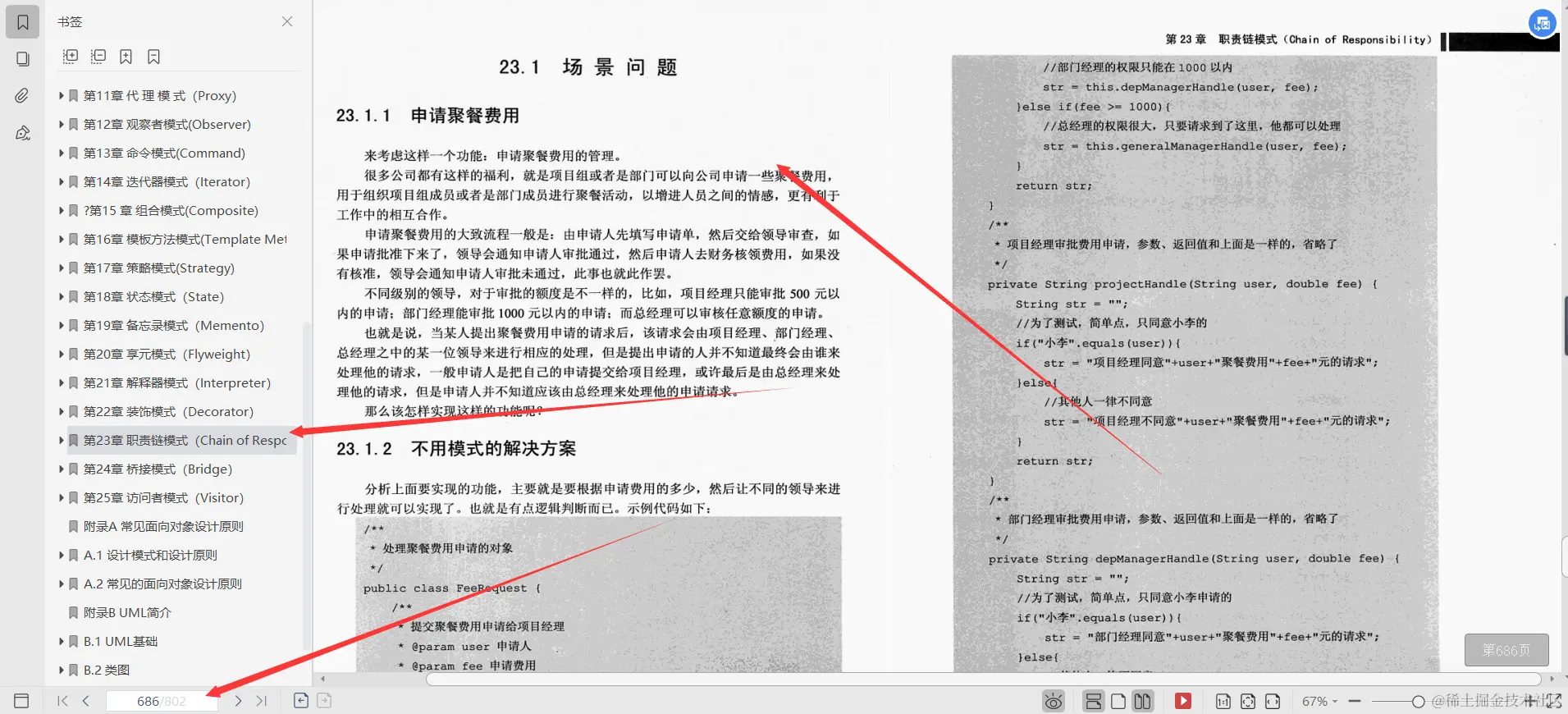Delete bookmark icon in bookmark toolbar
The height and width of the screenshot is (714, 1568).
click(x=153, y=57)
